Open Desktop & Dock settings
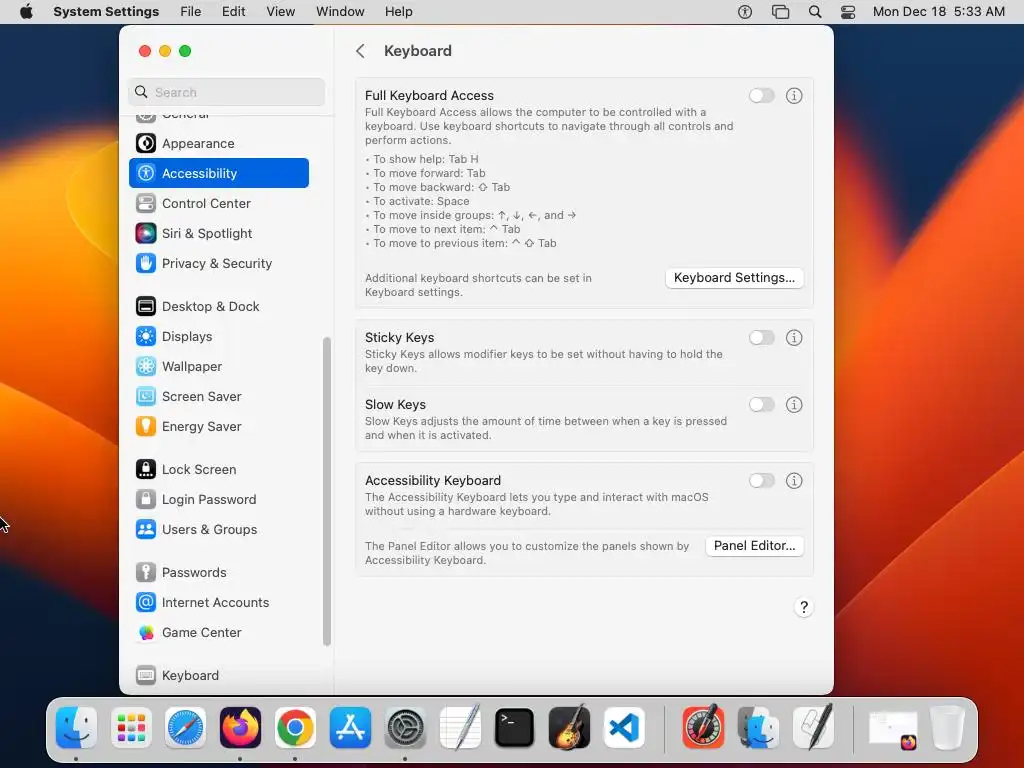Screen dimensions: 1024x768 click(219, 306)
